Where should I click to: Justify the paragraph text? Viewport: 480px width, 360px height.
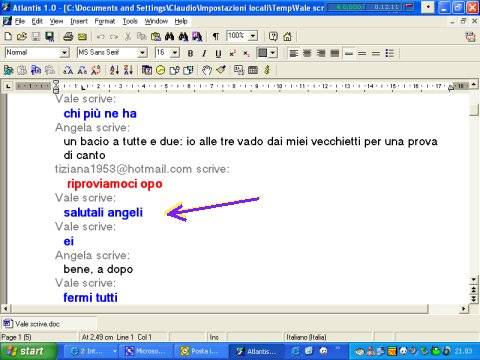pos(335,53)
